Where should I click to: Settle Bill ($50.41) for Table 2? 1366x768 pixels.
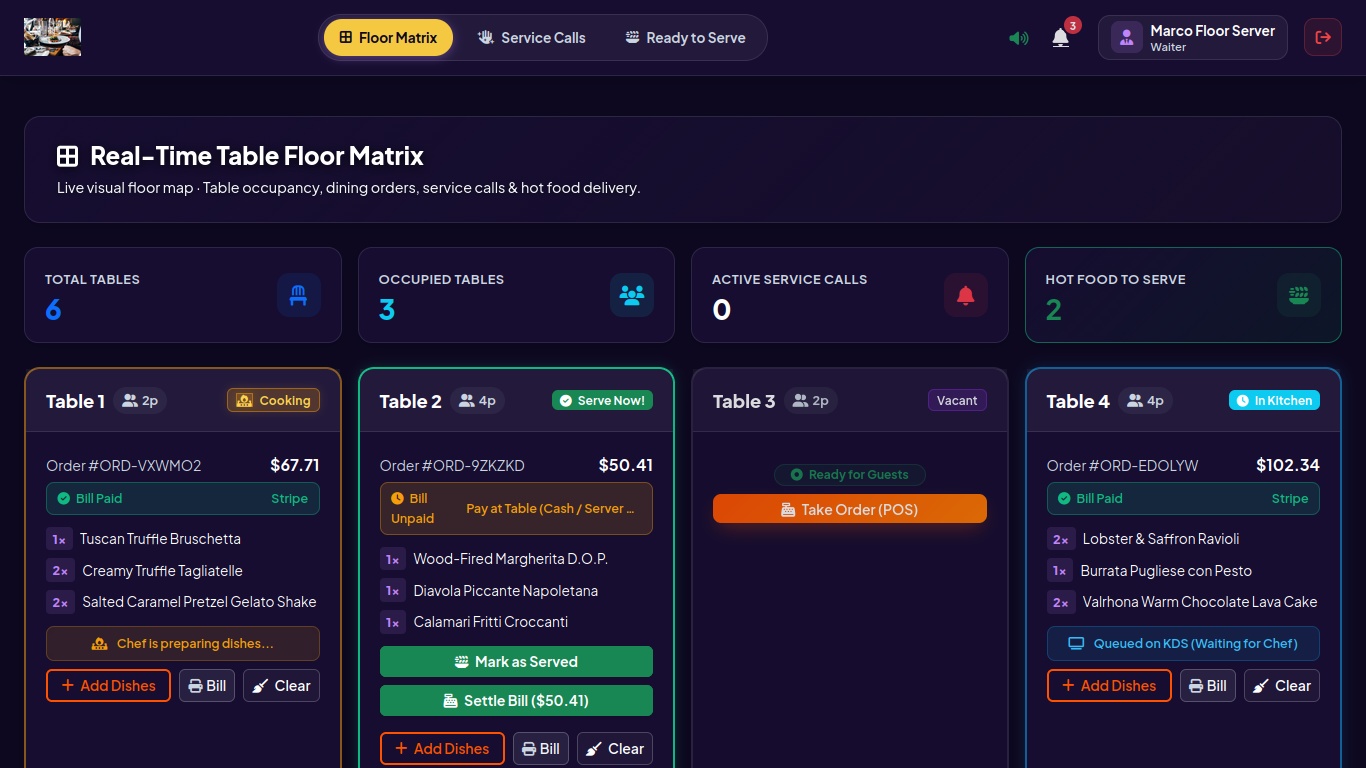516,701
